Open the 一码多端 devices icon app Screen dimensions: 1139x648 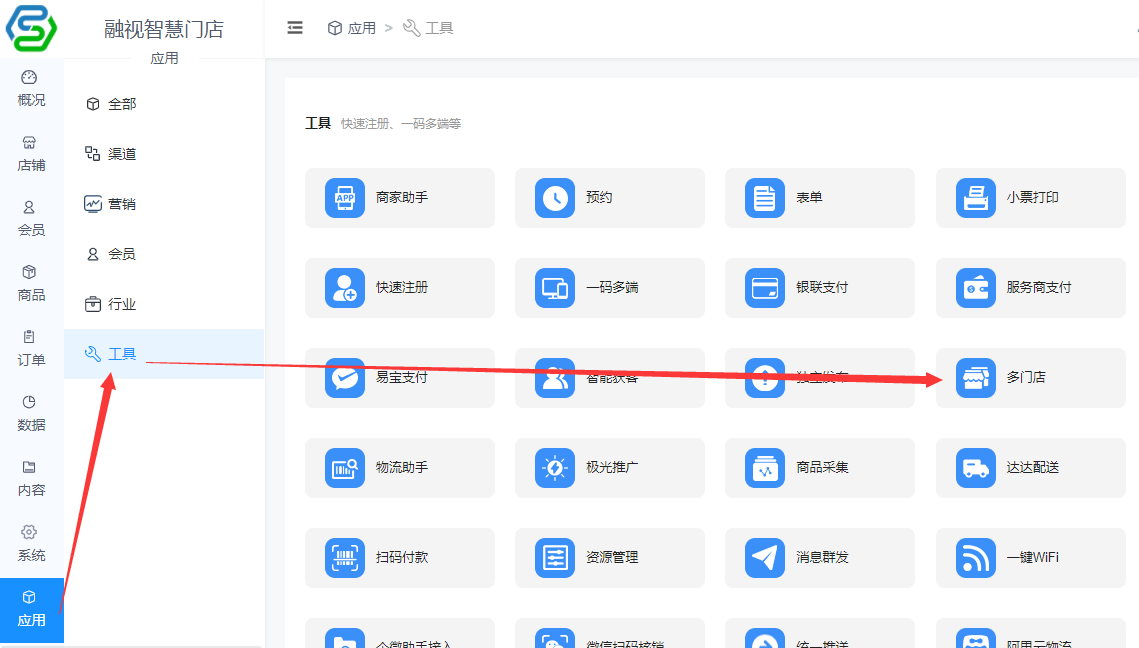click(609, 288)
